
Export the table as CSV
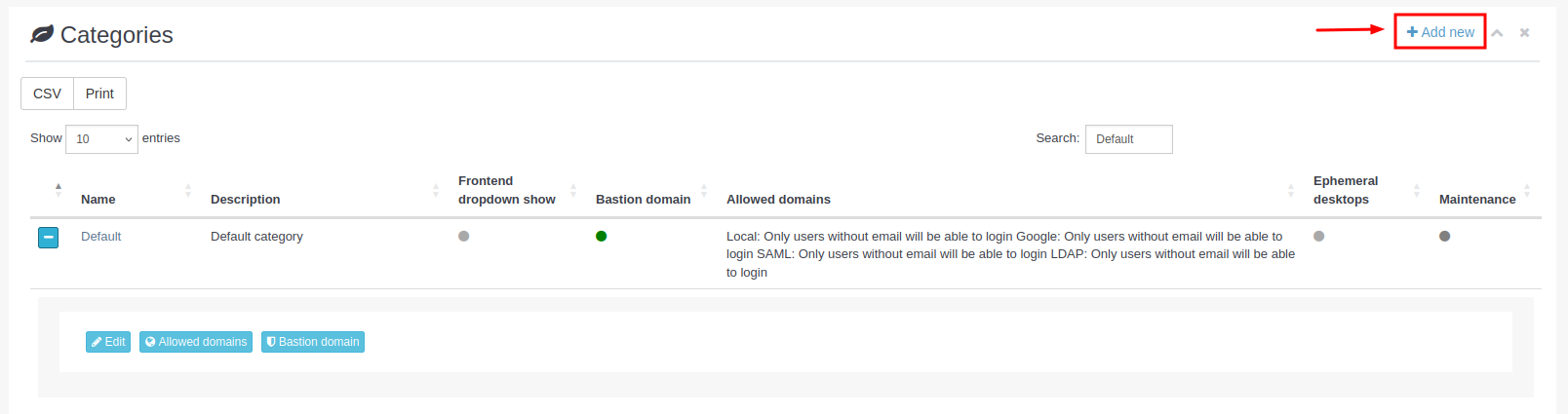(47, 94)
